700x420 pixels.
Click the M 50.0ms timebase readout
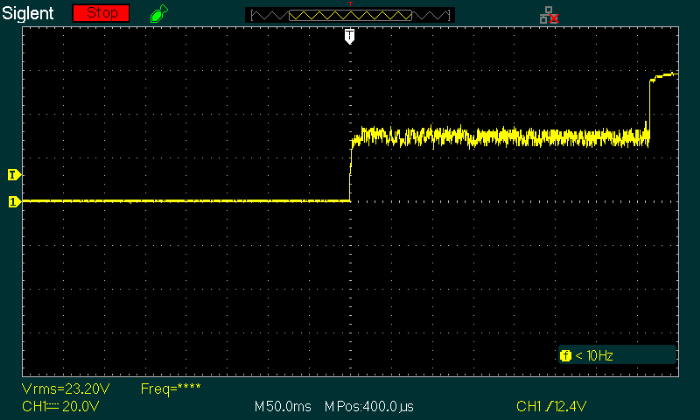(283, 407)
